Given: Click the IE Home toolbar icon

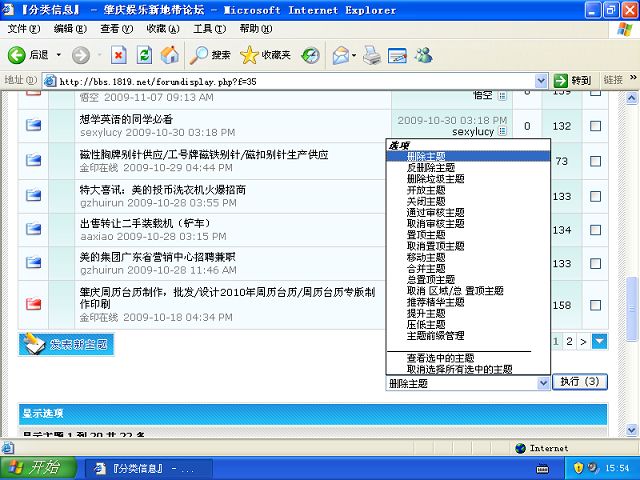Looking at the screenshot, I should 170,55.
